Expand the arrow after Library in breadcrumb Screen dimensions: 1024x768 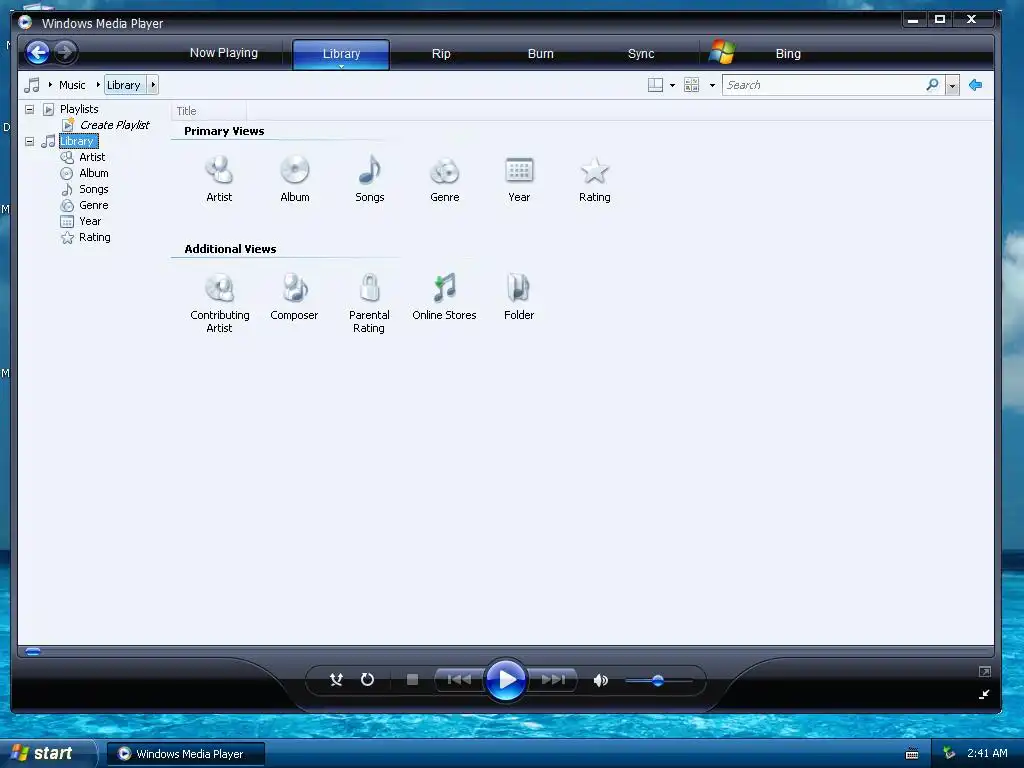click(153, 85)
